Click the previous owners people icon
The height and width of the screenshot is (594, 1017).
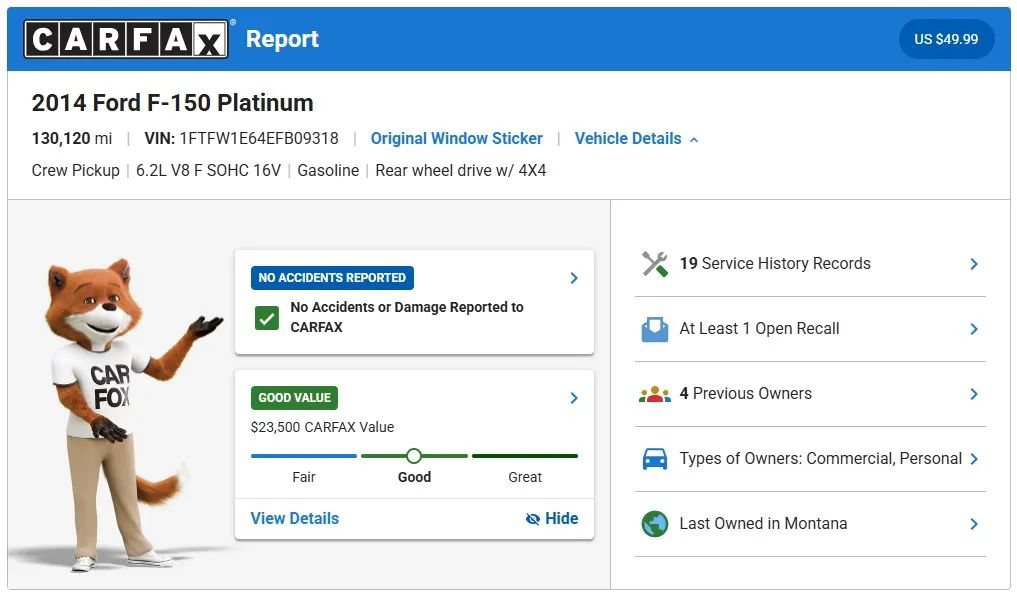click(654, 394)
